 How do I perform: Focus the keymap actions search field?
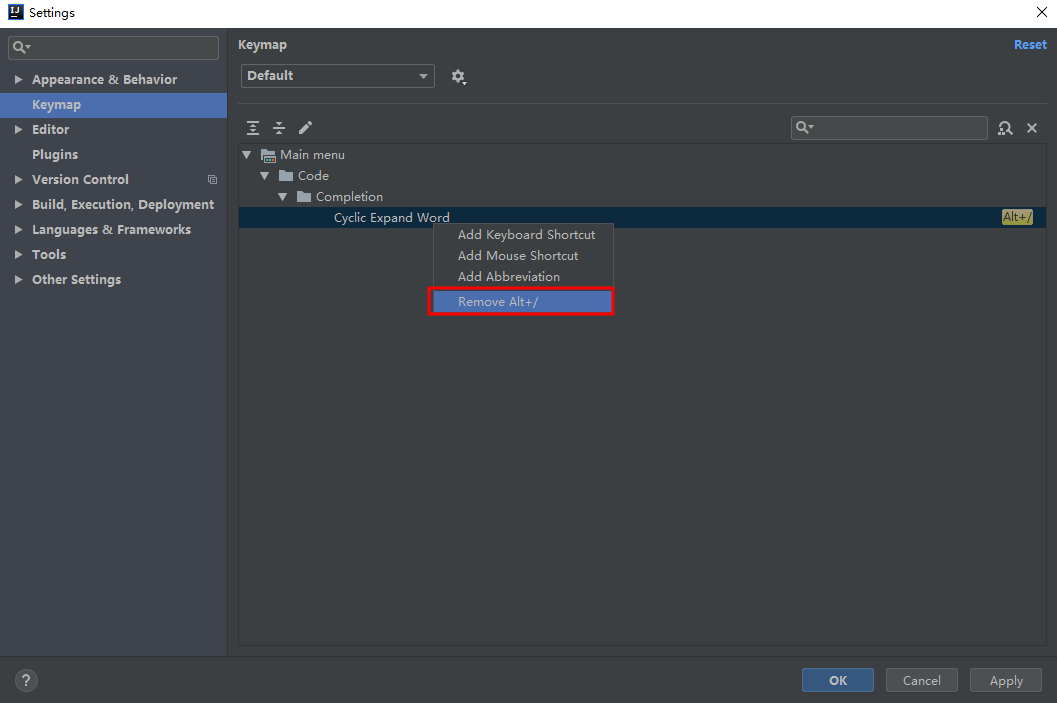(x=889, y=127)
